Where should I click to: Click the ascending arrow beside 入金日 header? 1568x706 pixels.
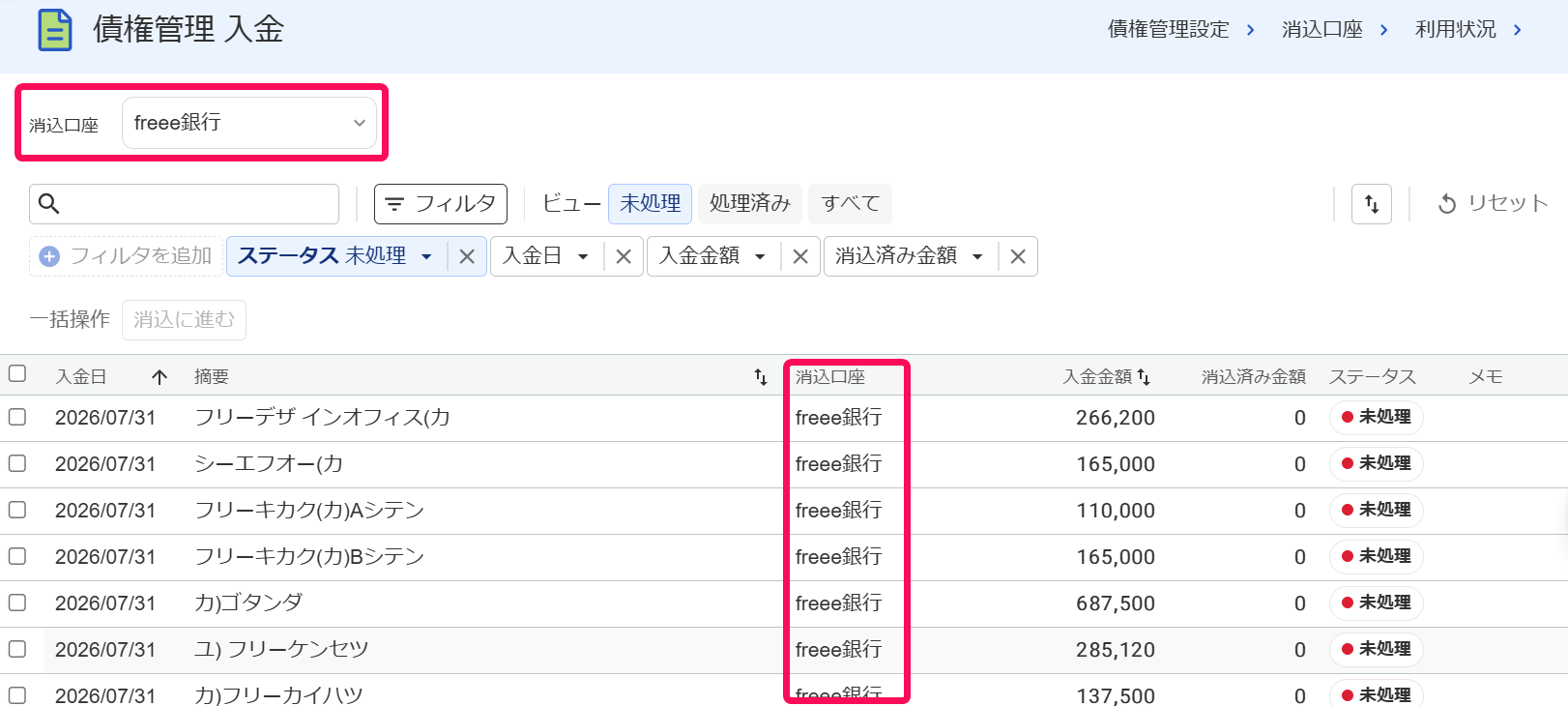160,377
